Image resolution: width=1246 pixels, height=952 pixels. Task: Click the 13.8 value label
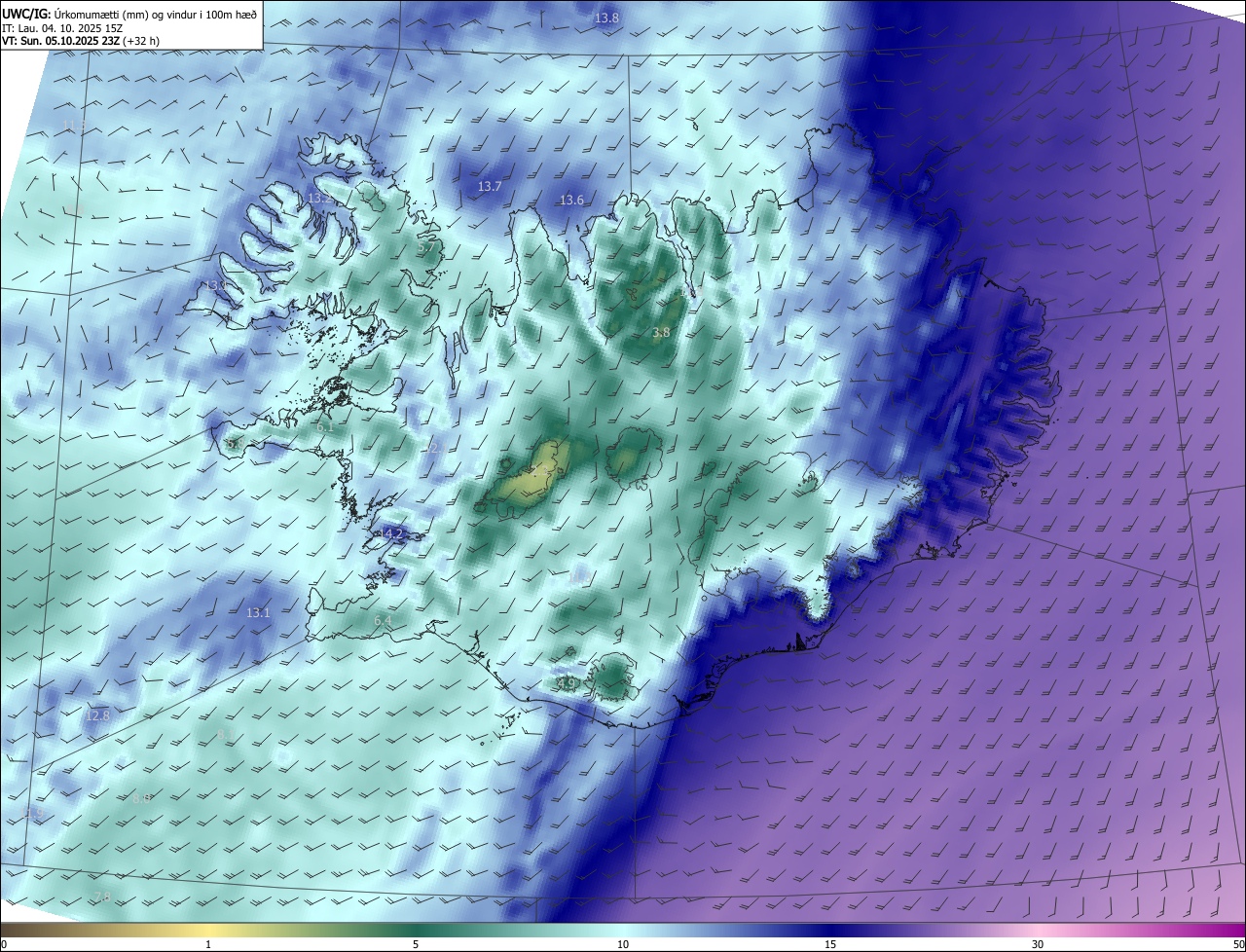(606, 18)
